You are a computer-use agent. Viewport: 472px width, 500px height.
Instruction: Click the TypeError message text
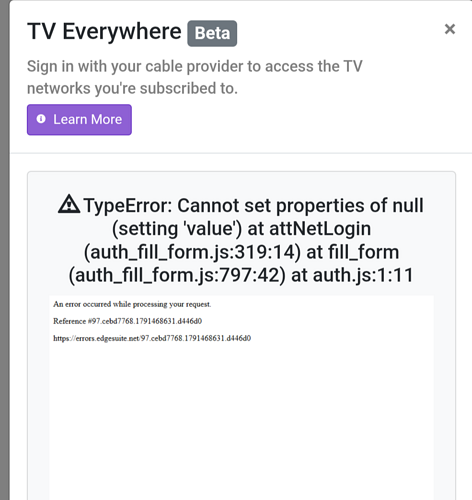[x=241, y=240]
